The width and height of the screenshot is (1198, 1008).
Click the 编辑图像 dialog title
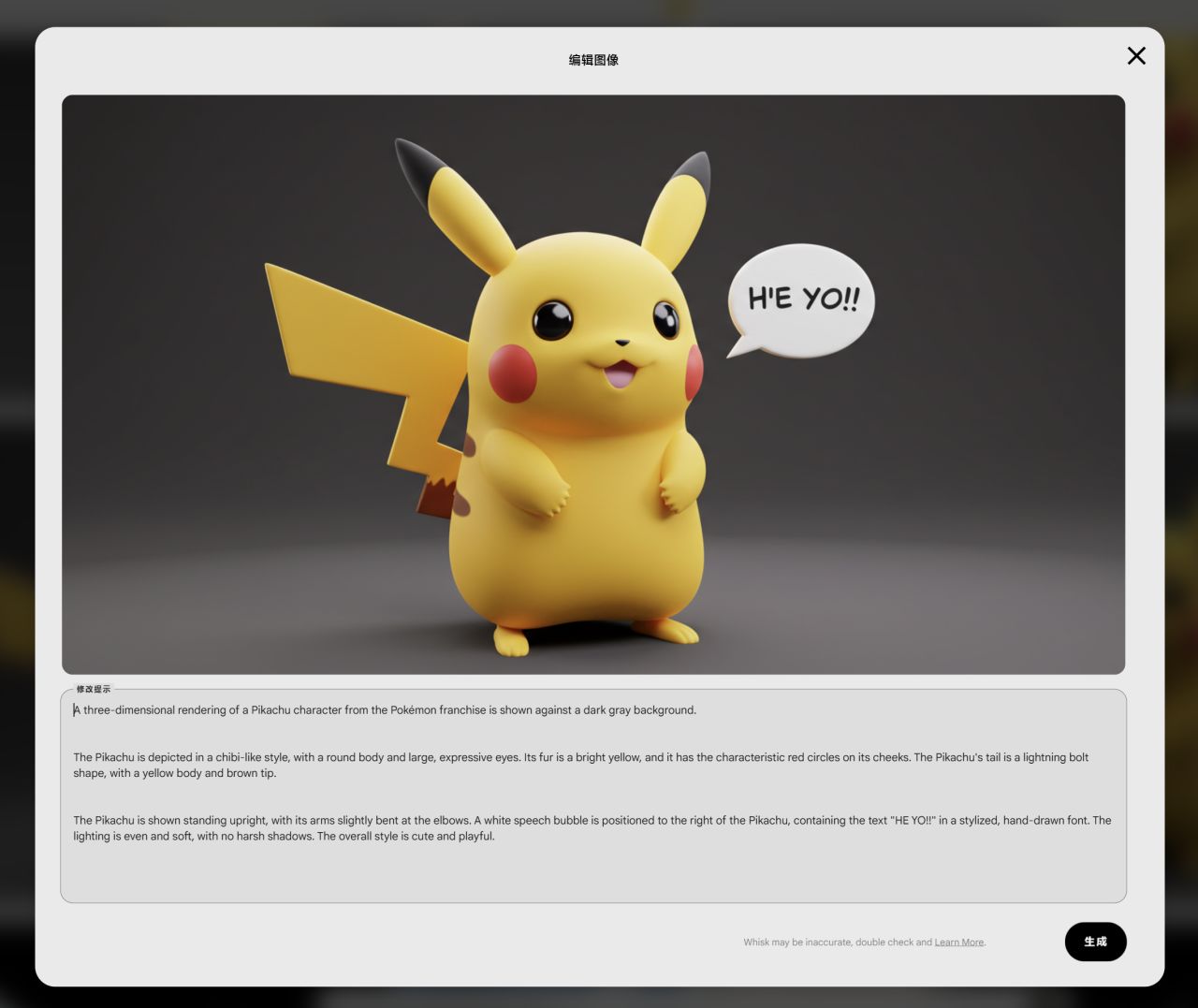point(593,60)
